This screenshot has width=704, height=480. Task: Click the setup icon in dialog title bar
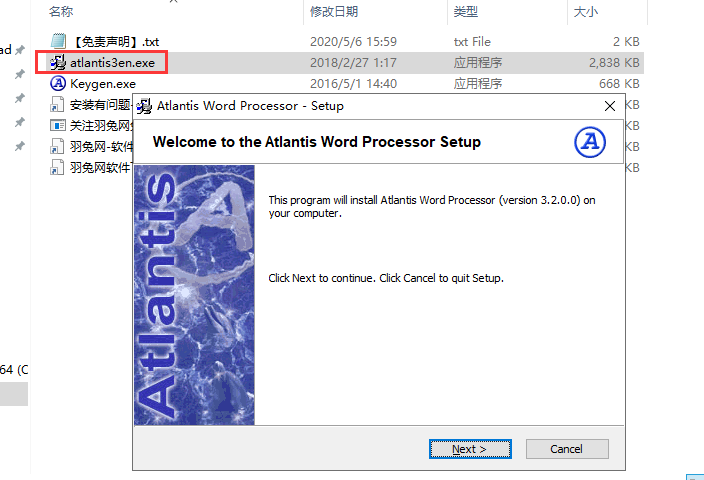[x=144, y=106]
